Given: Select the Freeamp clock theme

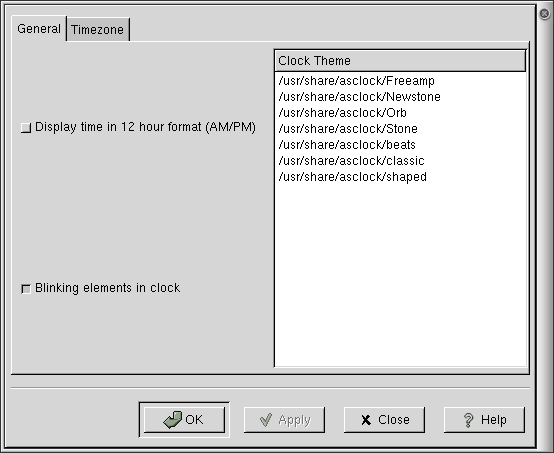Looking at the screenshot, I should click(400, 81).
